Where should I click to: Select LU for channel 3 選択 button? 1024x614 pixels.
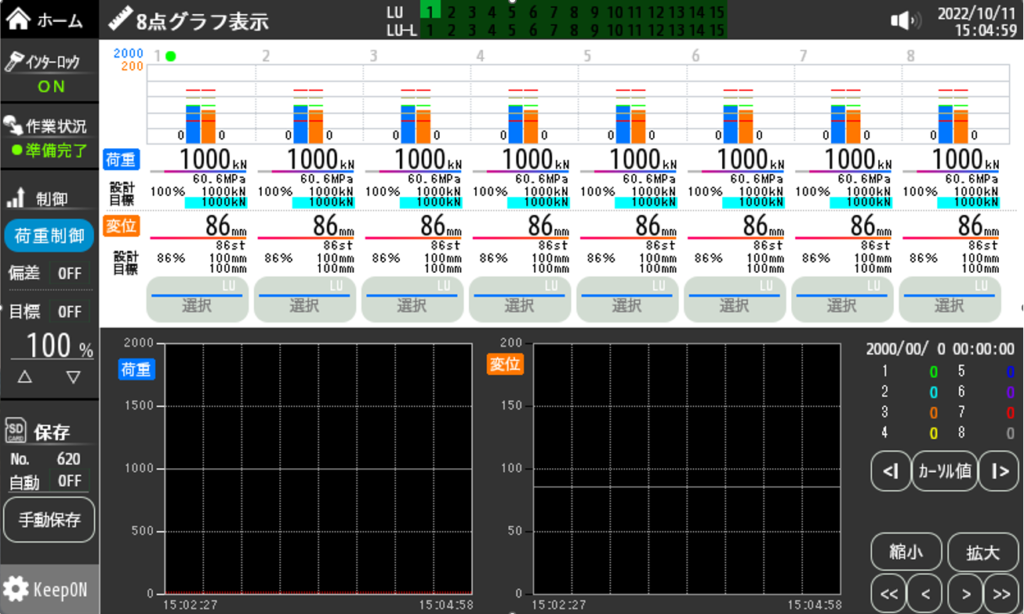pyautogui.click(x=412, y=299)
